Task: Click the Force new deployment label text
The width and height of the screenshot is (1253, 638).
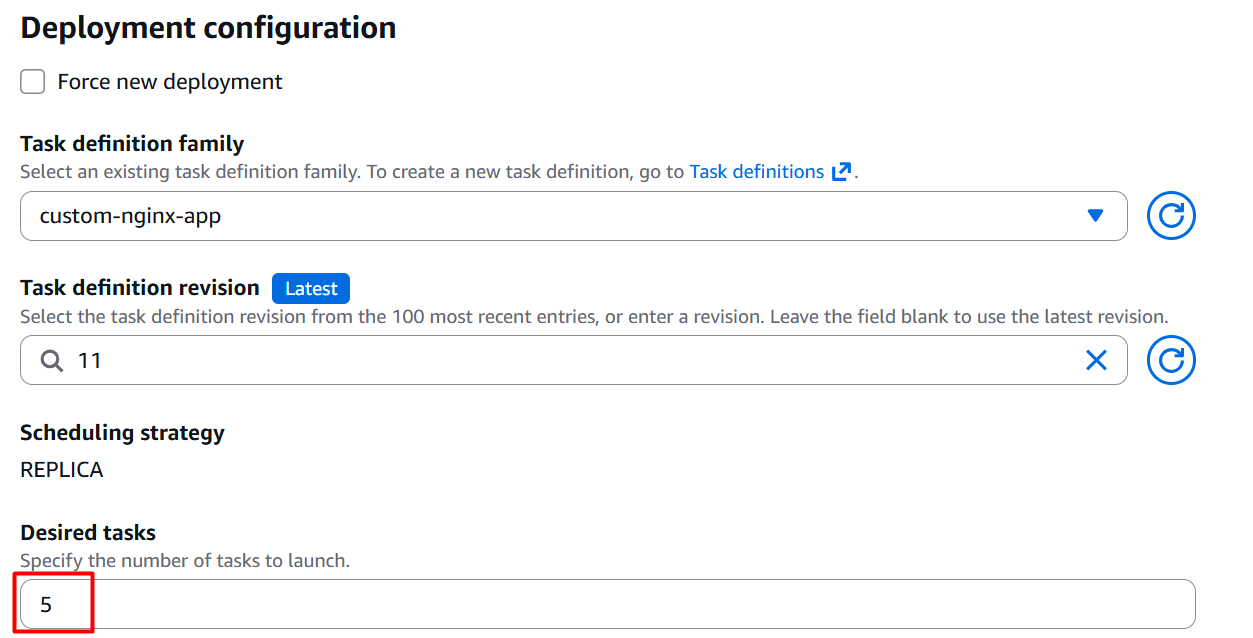Action: coord(170,82)
